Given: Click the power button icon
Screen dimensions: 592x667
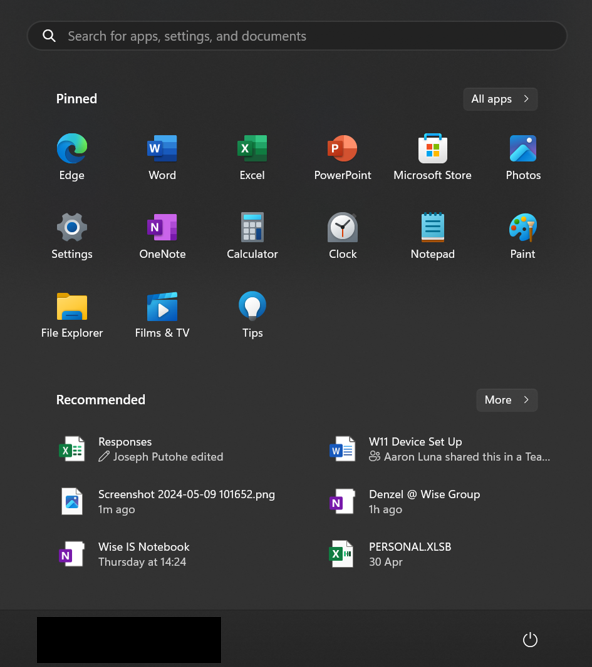Looking at the screenshot, I should click(x=530, y=640).
